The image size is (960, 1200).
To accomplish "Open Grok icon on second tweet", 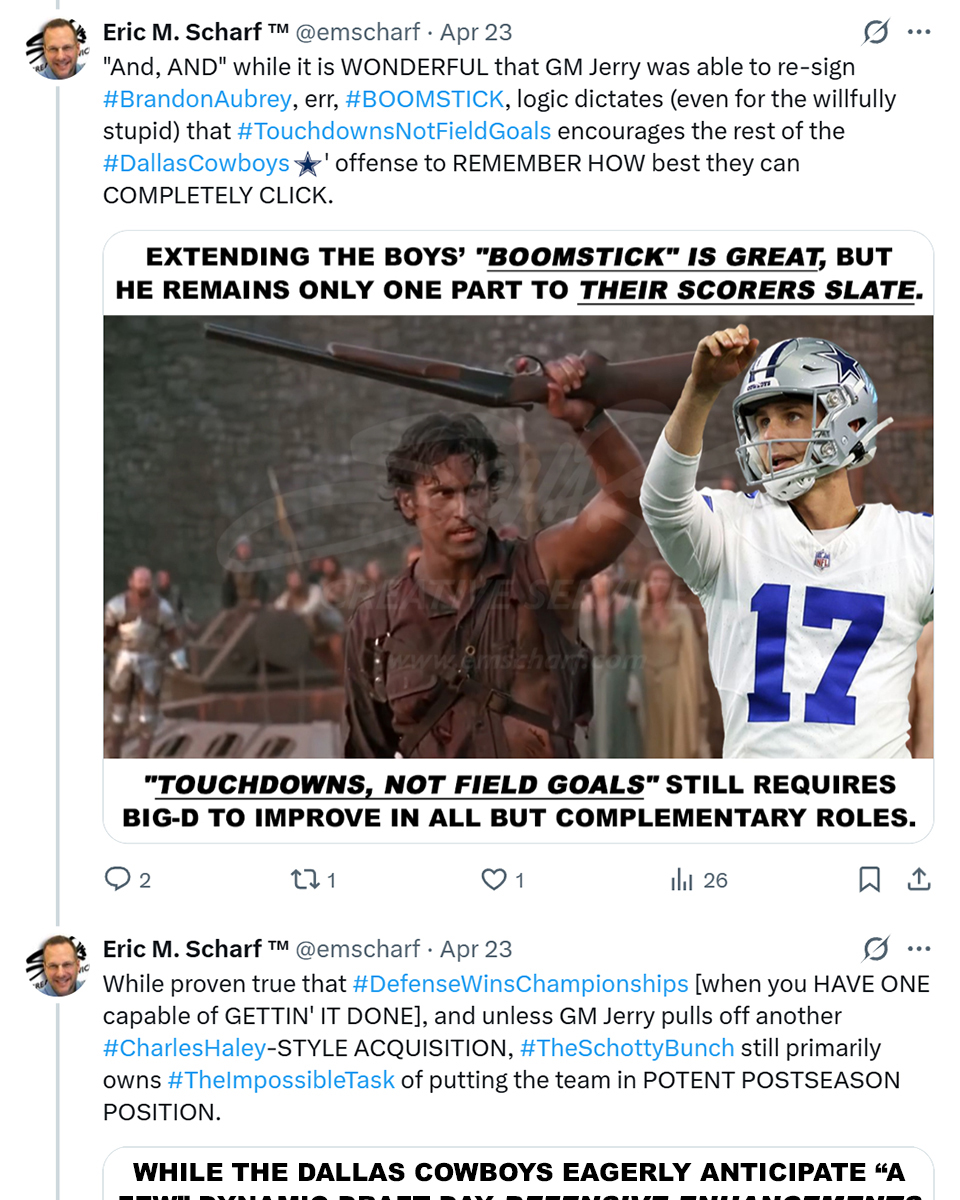I will click(876, 949).
